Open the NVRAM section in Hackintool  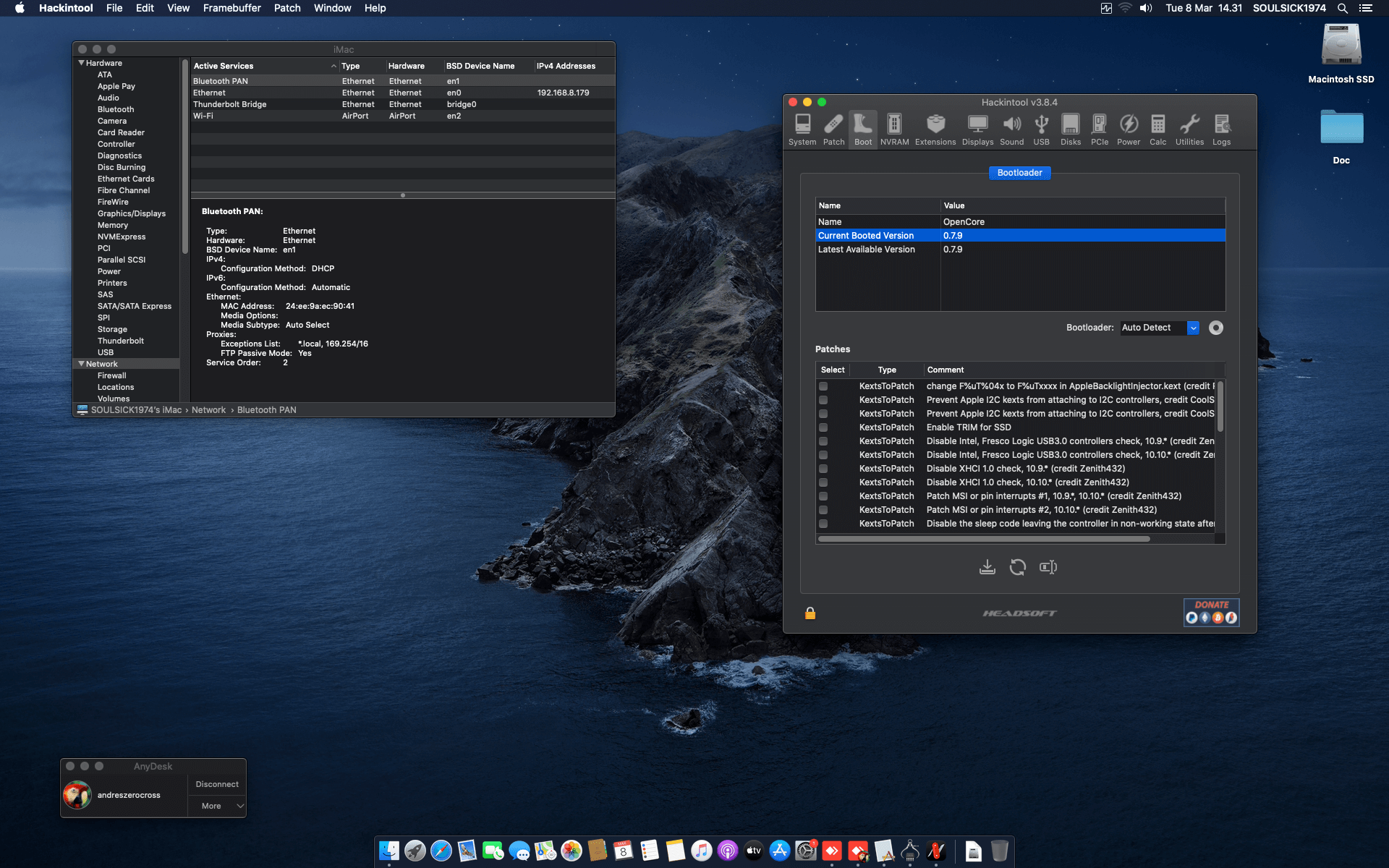pos(894,129)
